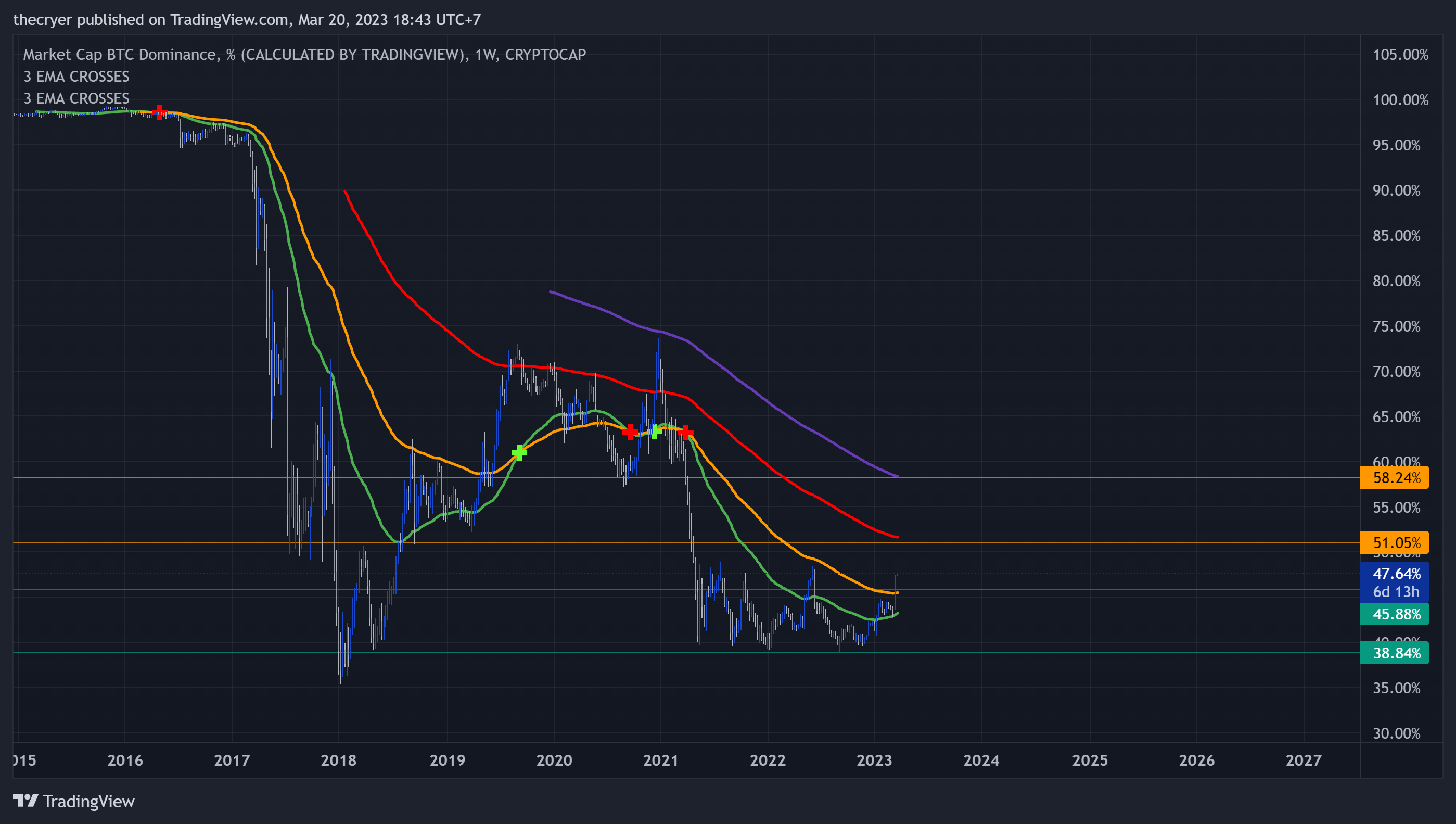The height and width of the screenshot is (824, 1456).
Task: Click the red cross marker in early 2021
Action: 685,433
